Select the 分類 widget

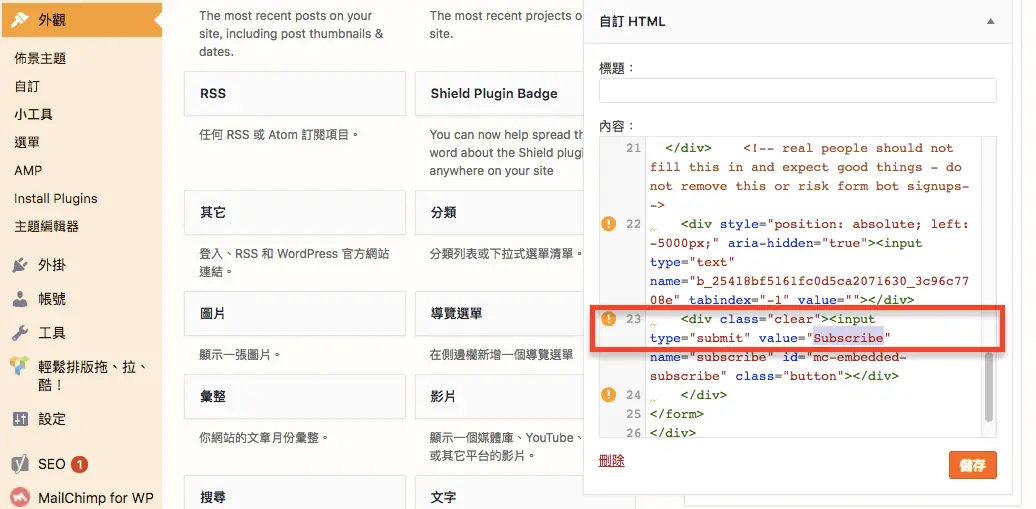pos(499,213)
